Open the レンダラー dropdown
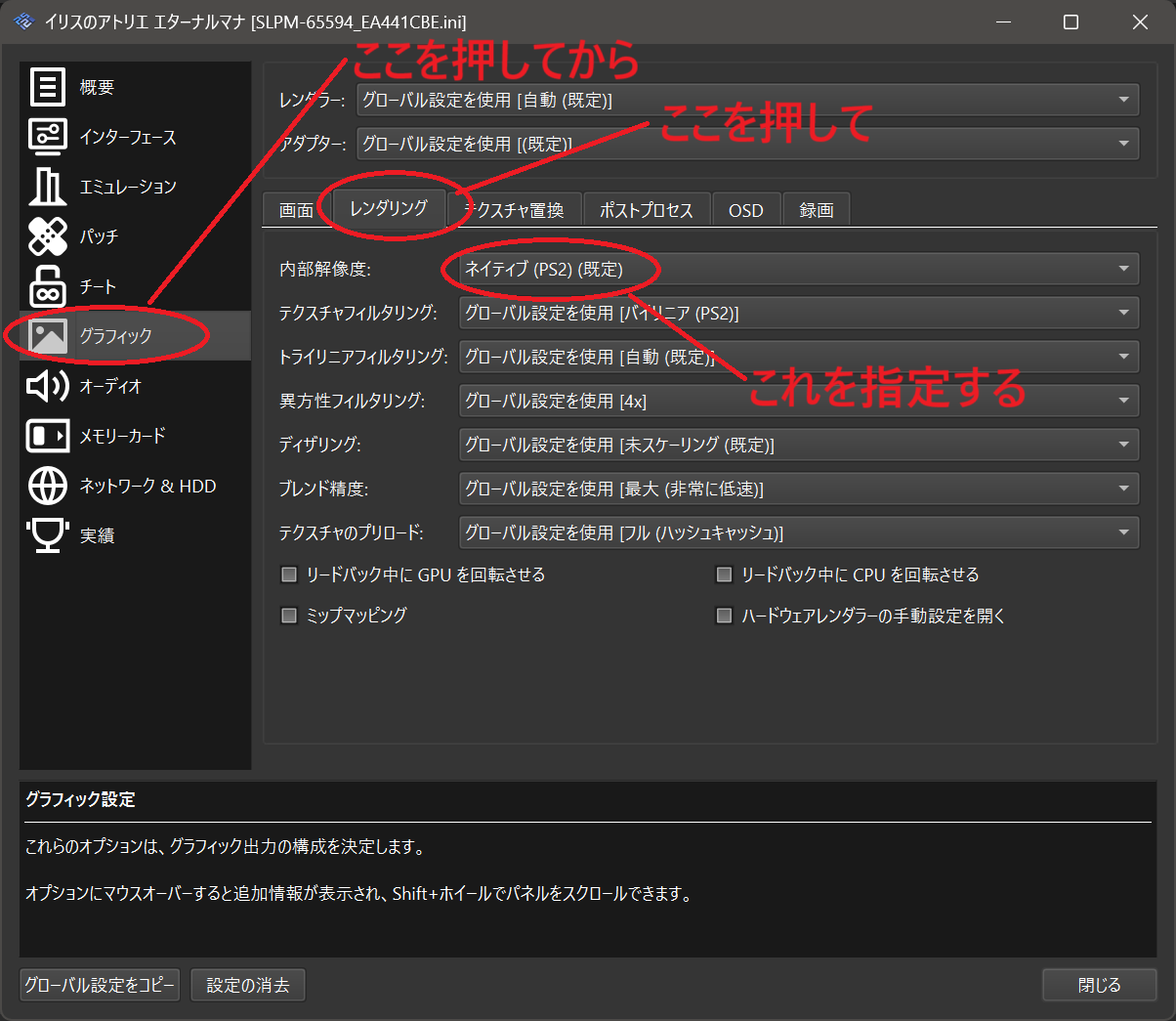This screenshot has height=1021, width=1176. pos(747,100)
